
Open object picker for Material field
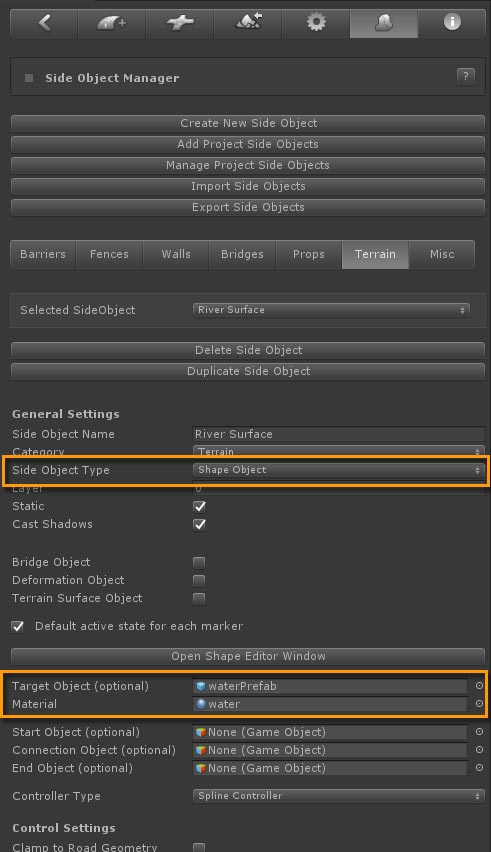(x=479, y=704)
